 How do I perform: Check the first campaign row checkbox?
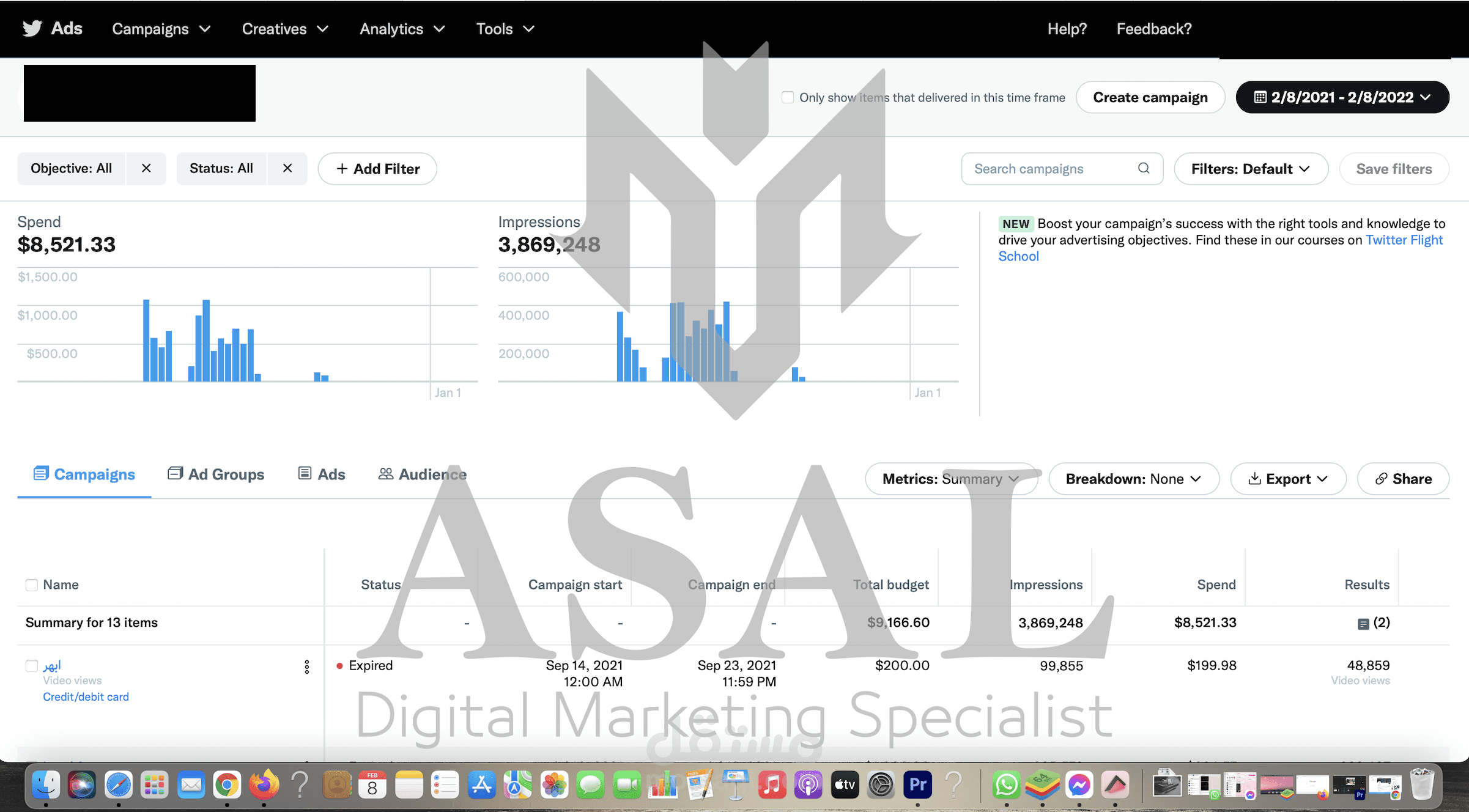32,666
